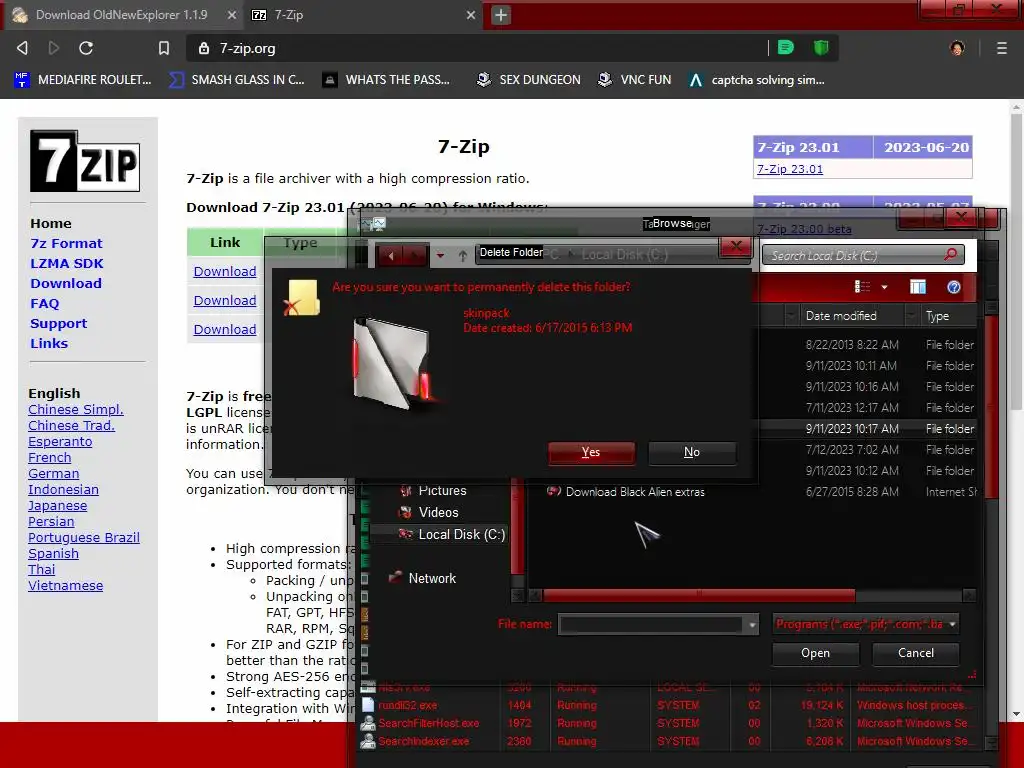The image size is (1024, 768).
Task: Click the search magnifier icon
Action: coord(950,255)
